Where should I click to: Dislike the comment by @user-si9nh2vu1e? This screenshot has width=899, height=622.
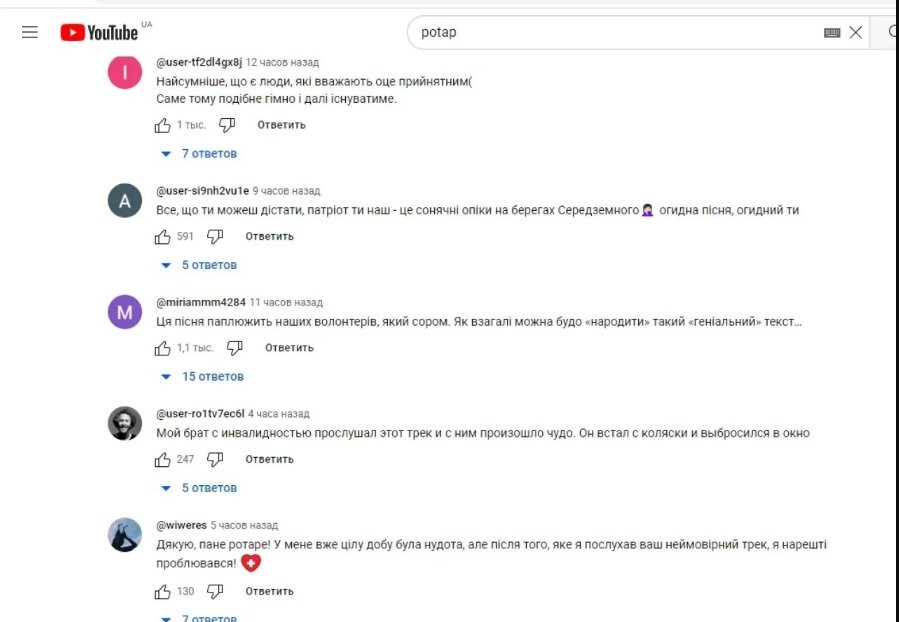[x=215, y=236]
